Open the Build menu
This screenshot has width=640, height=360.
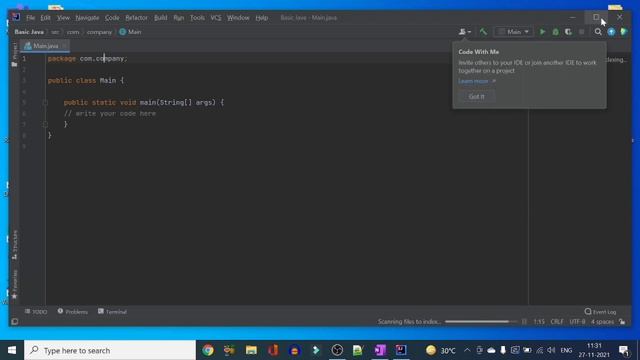point(160,18)
